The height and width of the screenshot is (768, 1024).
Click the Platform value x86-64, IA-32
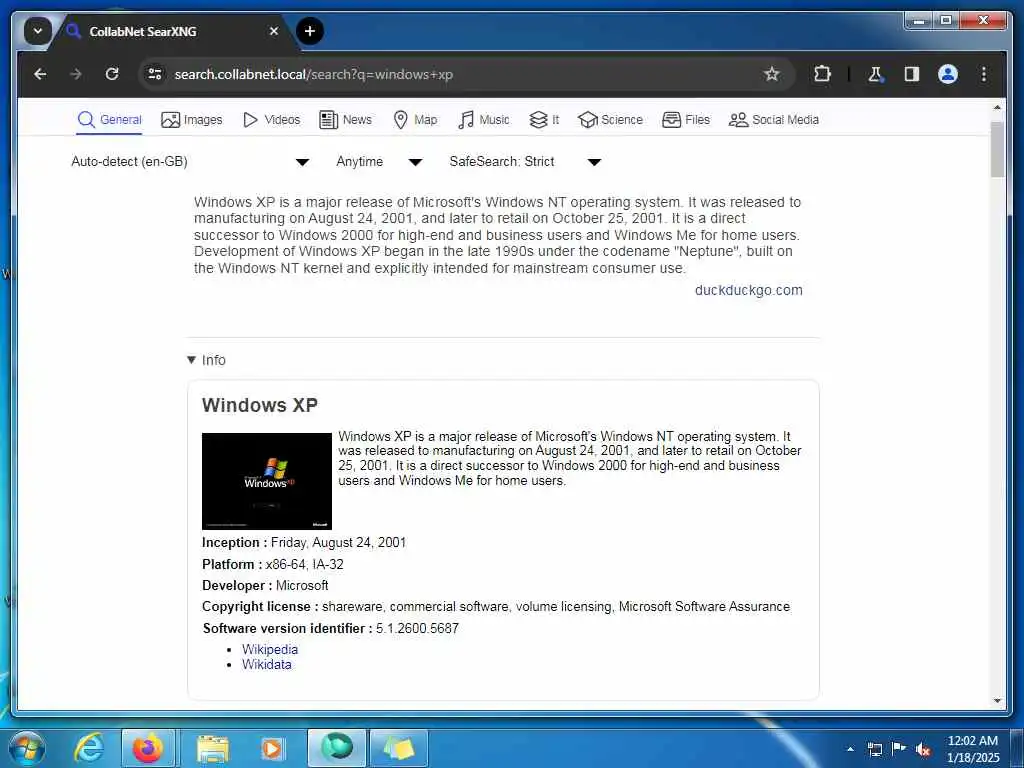point(304,565)
